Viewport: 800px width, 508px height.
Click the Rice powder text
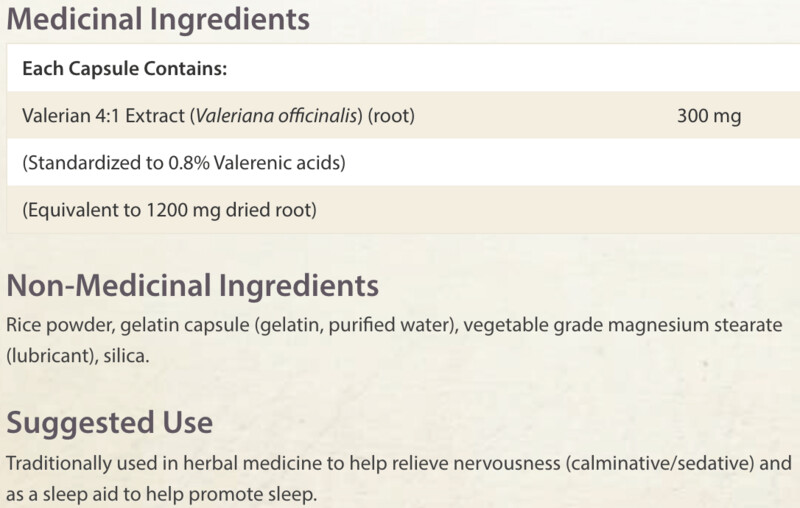[x=61, y=325]
